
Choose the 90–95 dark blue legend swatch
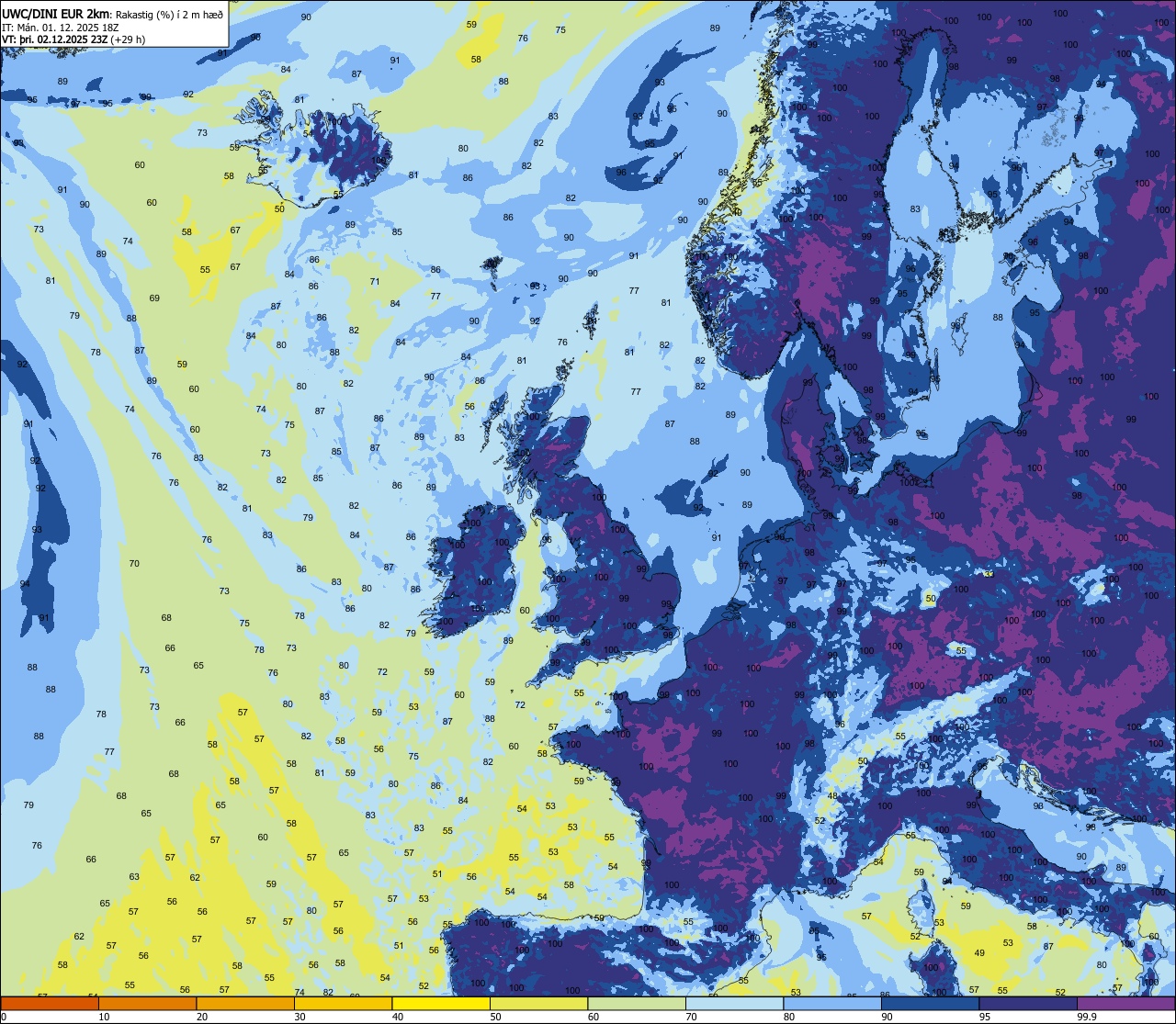click(x=930, y=1003)
